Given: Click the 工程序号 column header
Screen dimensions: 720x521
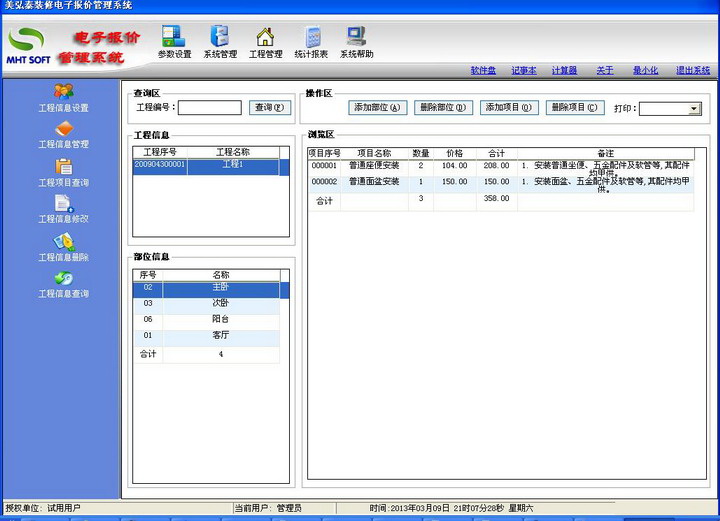Looking at the screenshot, I should tap(160, 152).
